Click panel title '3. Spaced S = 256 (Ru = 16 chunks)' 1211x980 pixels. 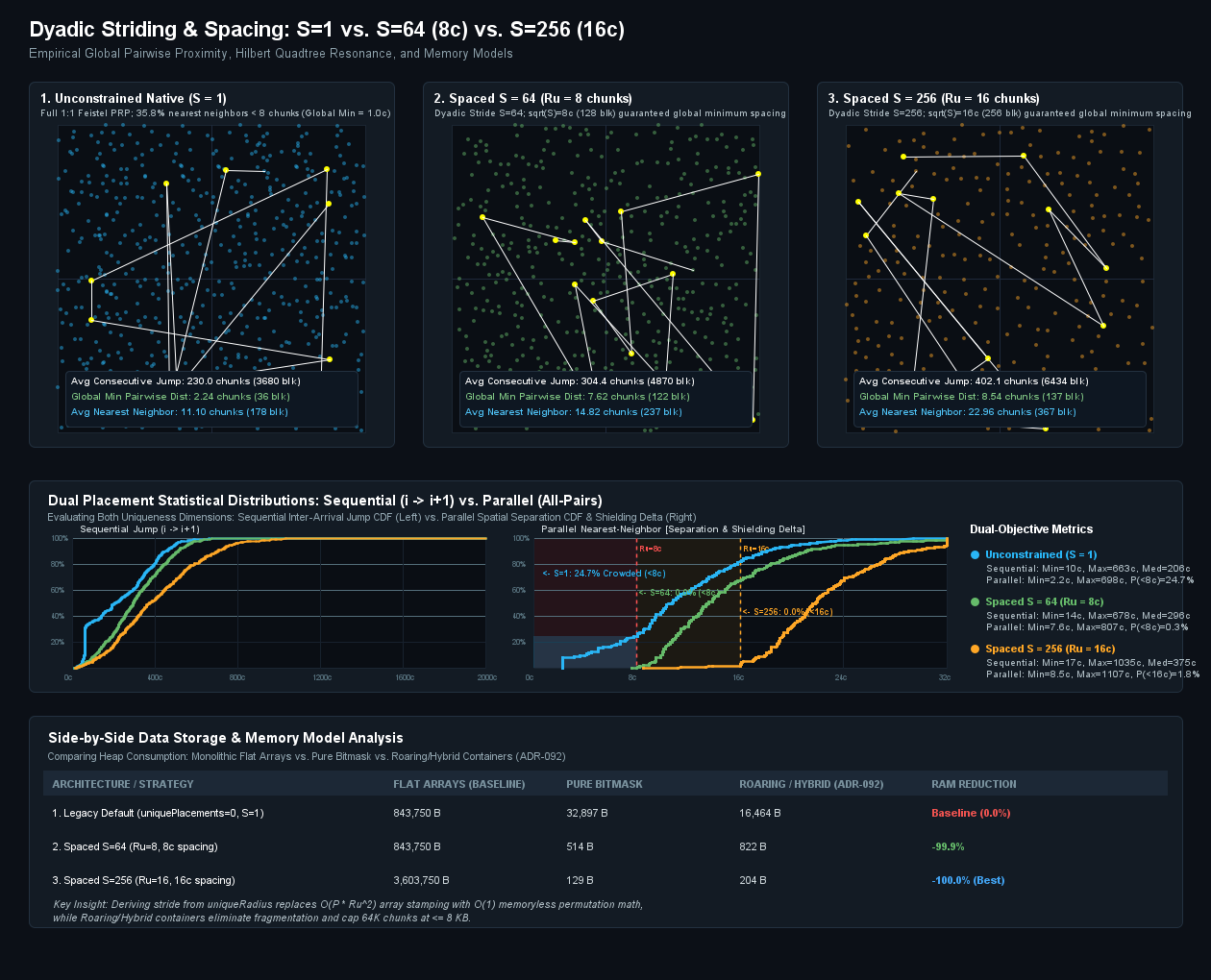[x=934, y=98]
